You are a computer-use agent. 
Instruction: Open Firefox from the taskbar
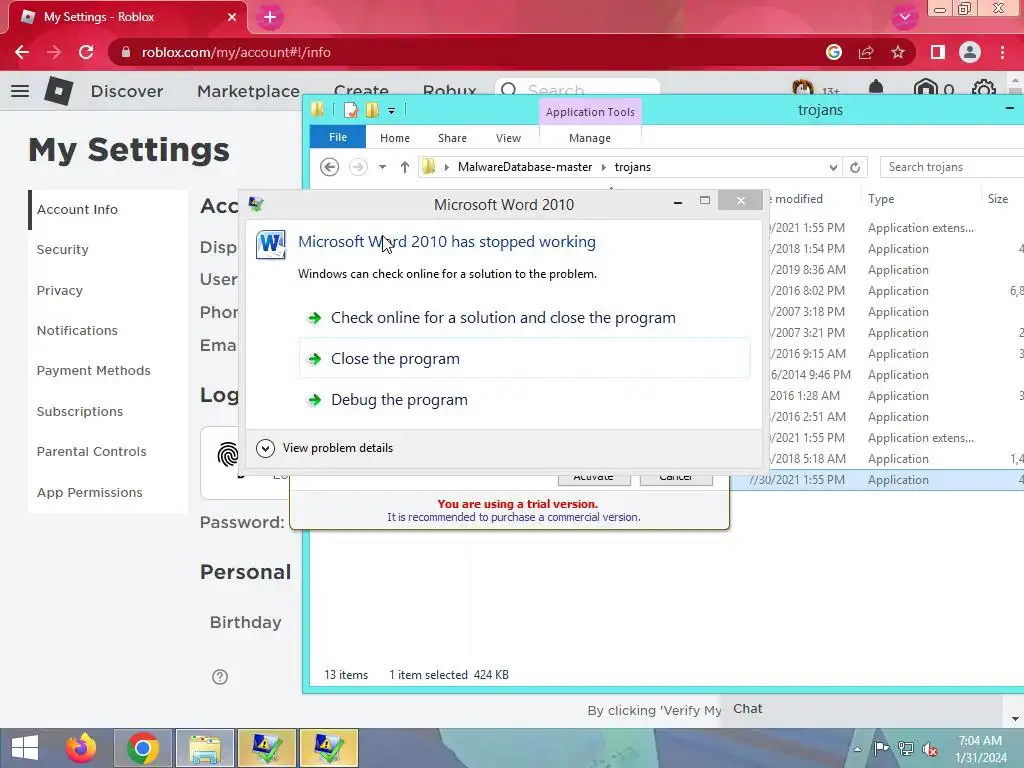pyautogui.click(x=81, y=748)
